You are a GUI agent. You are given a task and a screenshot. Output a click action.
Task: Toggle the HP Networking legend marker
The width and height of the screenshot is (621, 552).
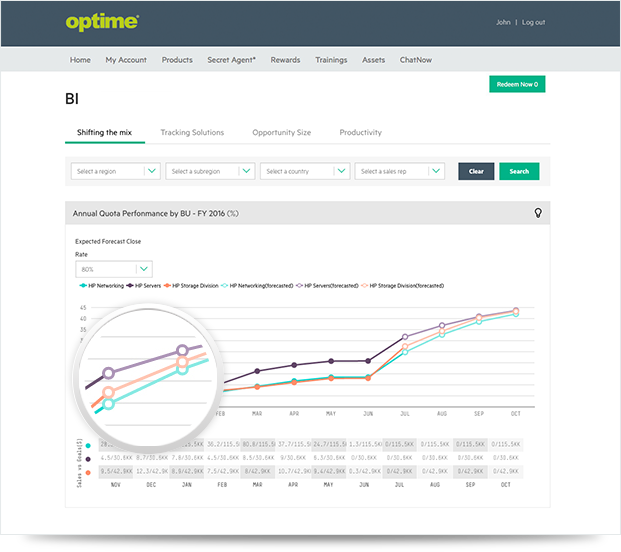tap(83, 285)
